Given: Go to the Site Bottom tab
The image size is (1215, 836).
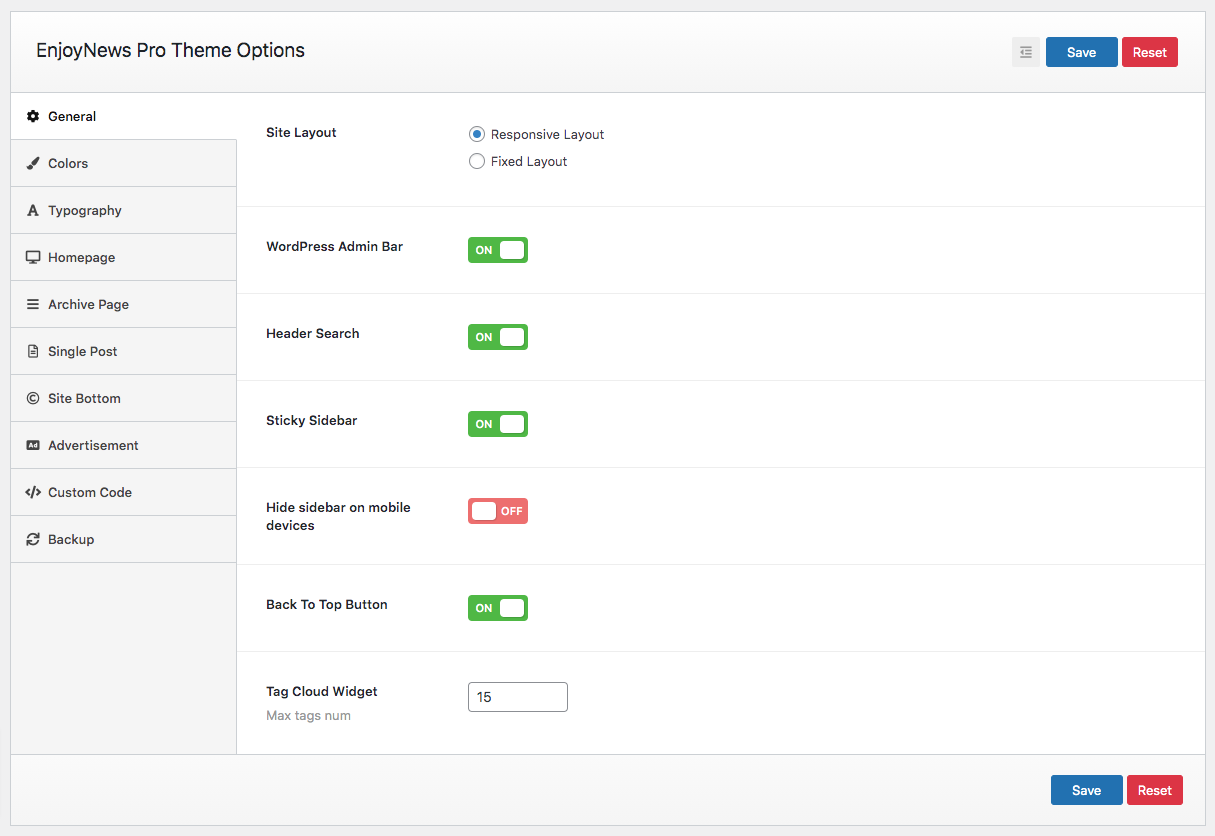Looking at the screenshot, I should pyautogui.click(x=124, y=398).
